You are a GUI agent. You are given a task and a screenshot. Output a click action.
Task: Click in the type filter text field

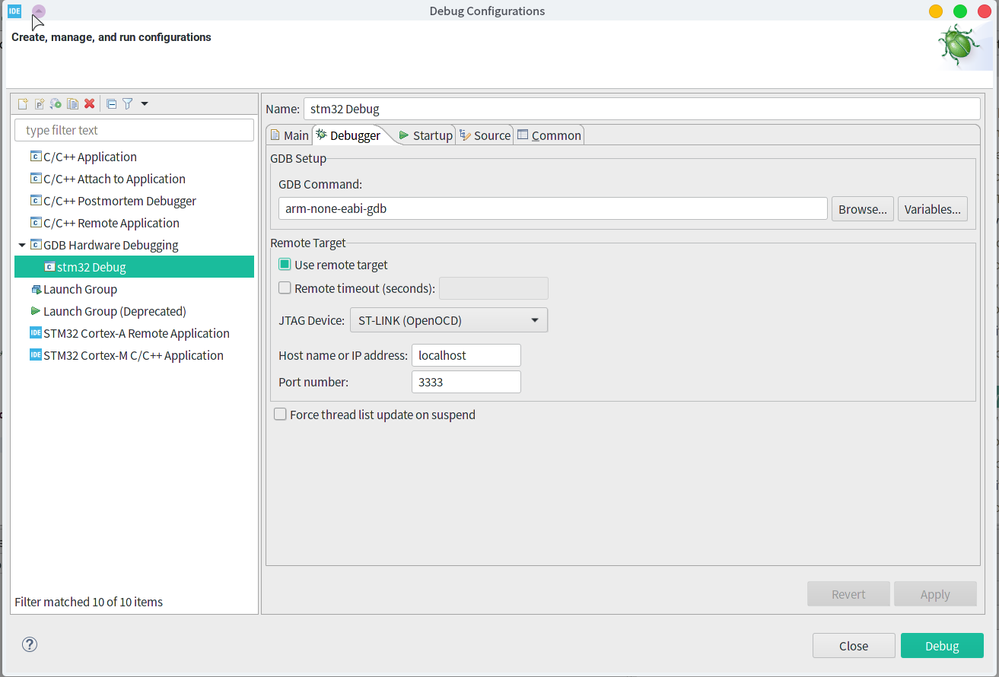click(x=134, y=130)
